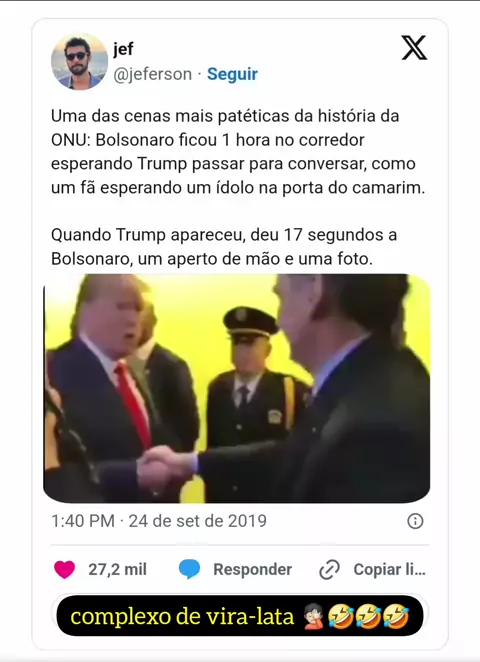
Task: Click the last laughing emoji in caption
Action: 396,616
